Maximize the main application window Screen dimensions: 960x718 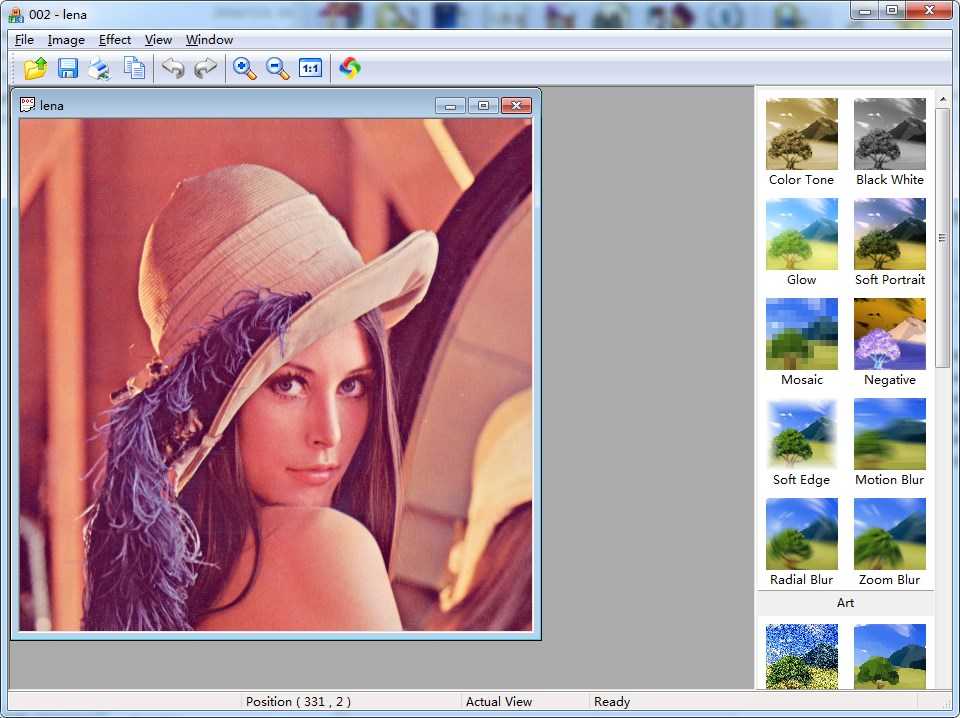click(x=892, y=10)
